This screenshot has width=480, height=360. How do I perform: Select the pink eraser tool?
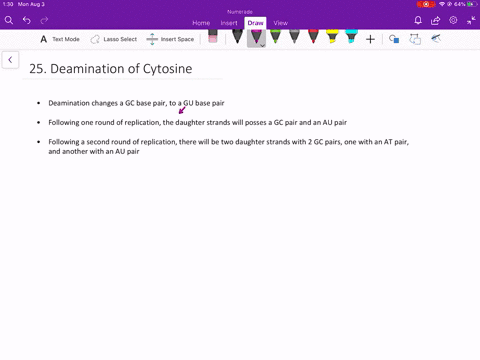pyautogui.click(x=213, y=36)
